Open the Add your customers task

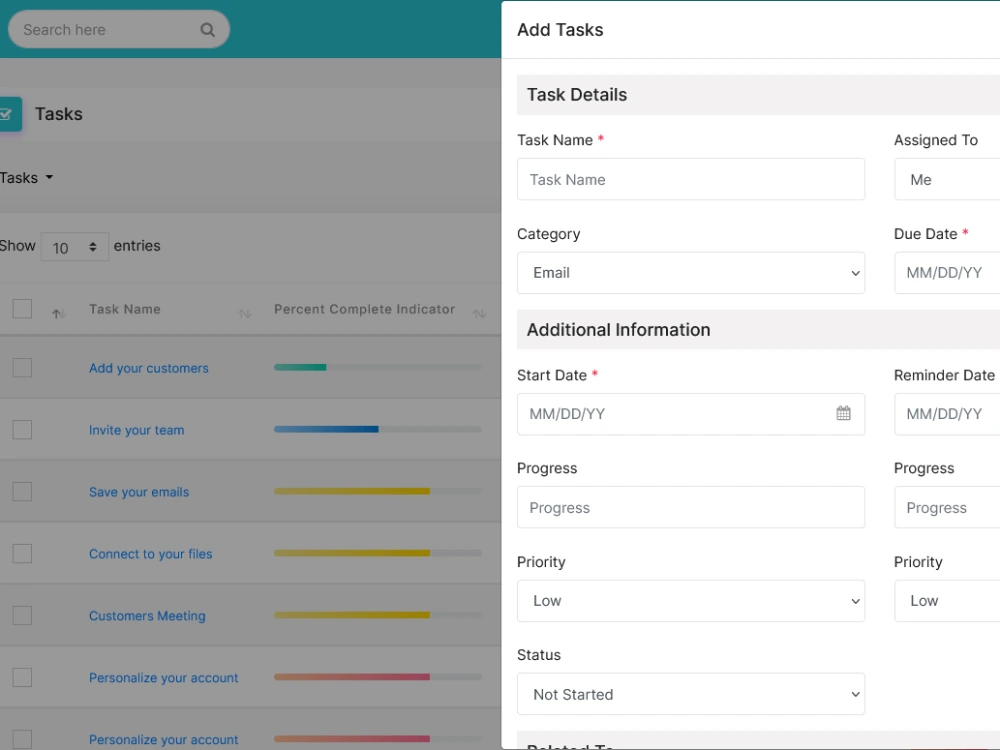pyautogui.click(x=149, y=368)
